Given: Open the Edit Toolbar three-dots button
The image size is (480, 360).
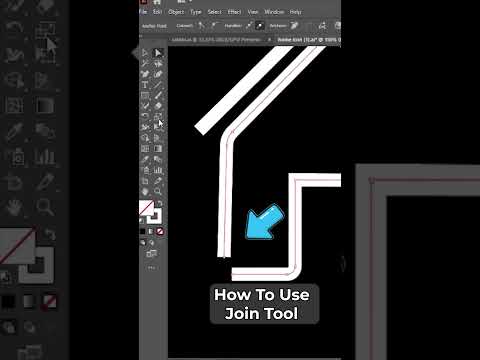Looking at the screenshot, I should point(151,267).
